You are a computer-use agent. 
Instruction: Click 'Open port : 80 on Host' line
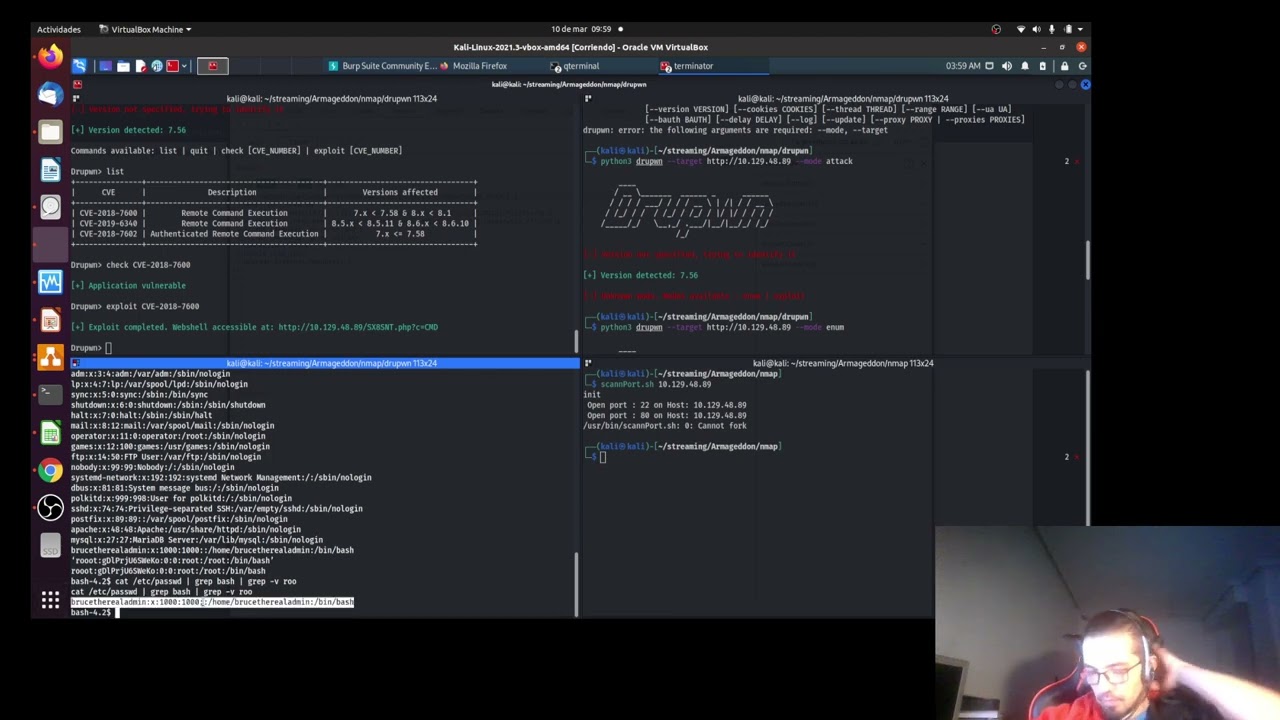point(666,415)
